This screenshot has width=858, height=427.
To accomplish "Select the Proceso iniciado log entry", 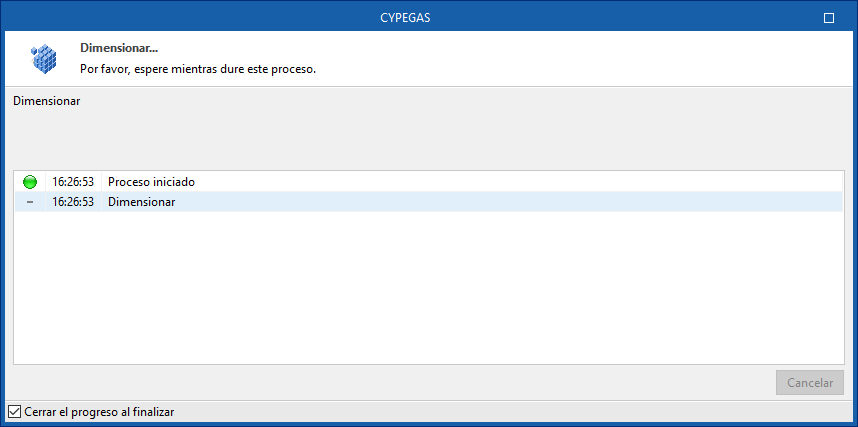I will coord(151,182).
